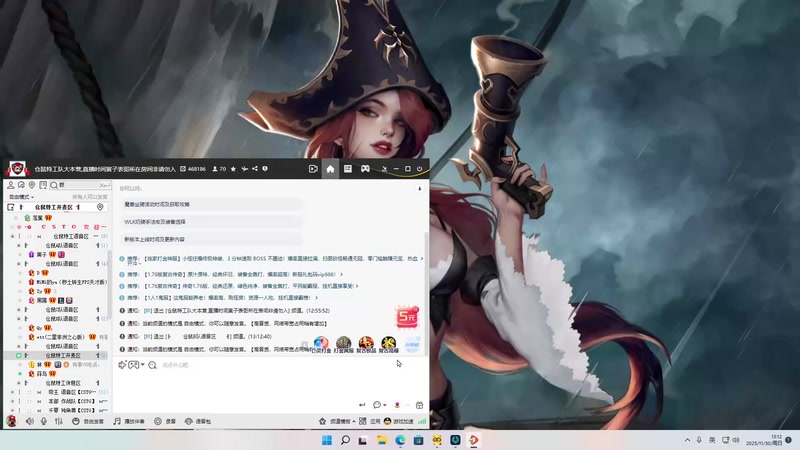This screenshot has width=800, height=450.
Task: Click the info exclamation icon in header
Action: click(265, 169)
